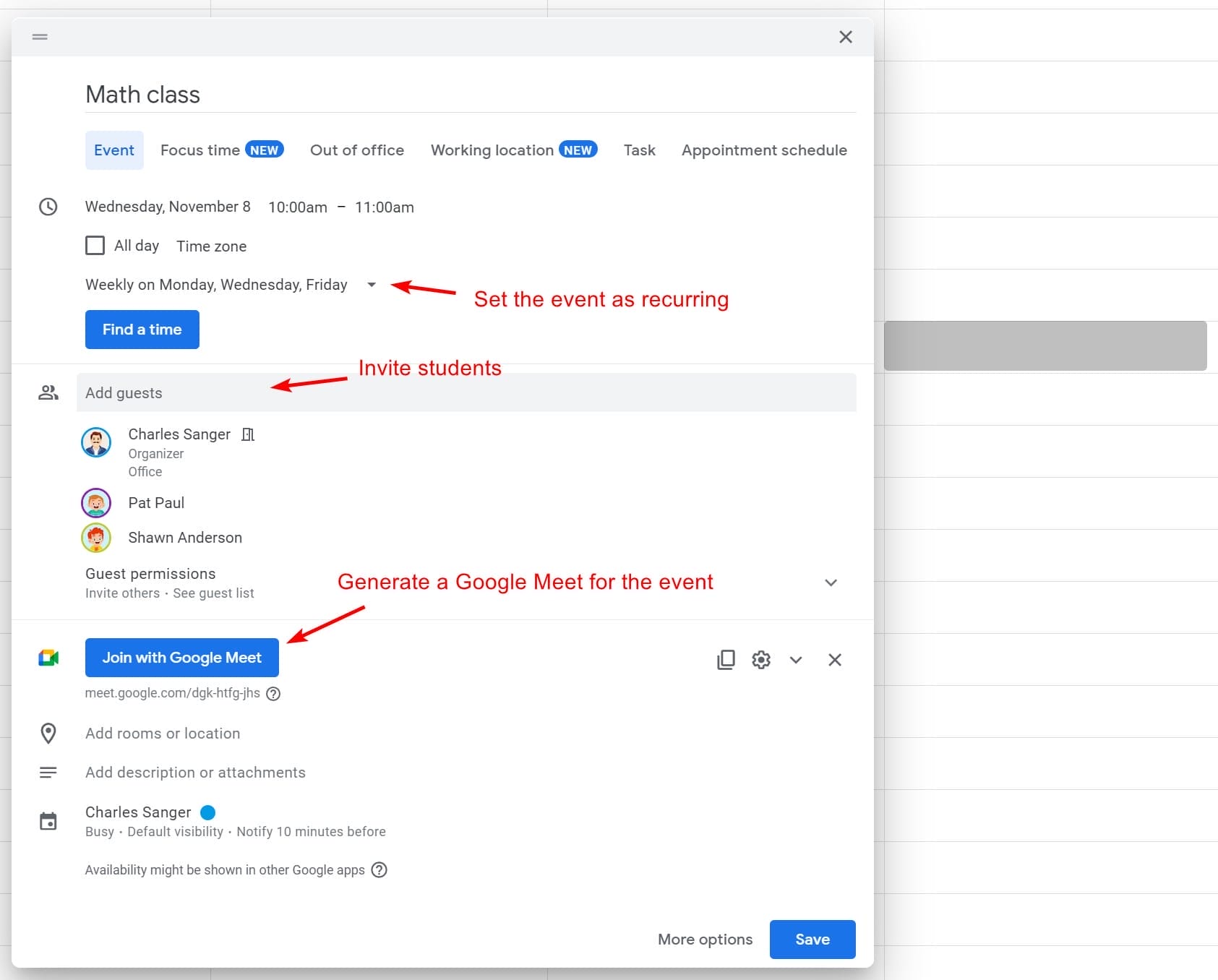Click the guests people icon
The height and width of the screenshot is (980, 1218).
click(48, 392)
